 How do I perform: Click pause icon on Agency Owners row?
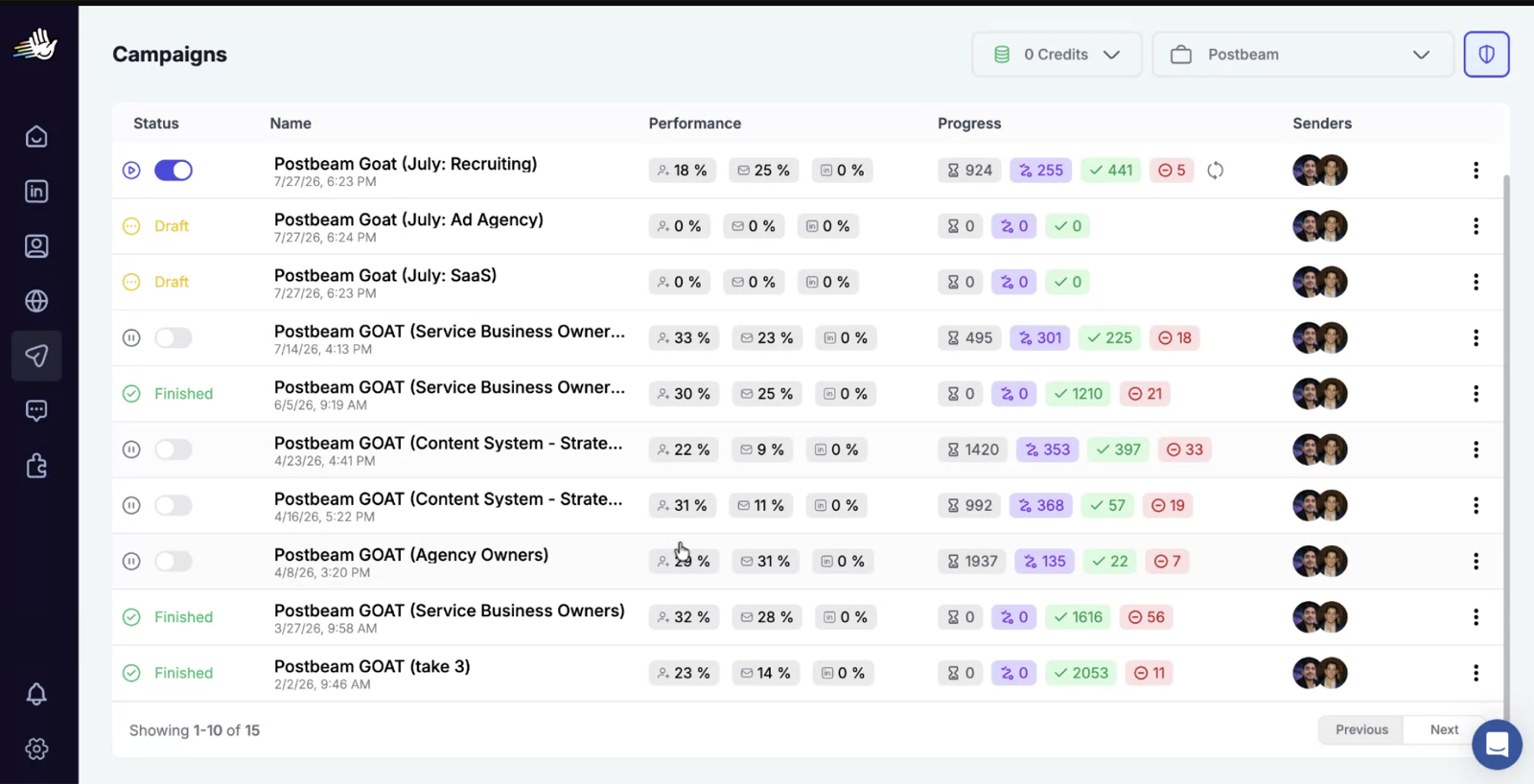point(131,562)
